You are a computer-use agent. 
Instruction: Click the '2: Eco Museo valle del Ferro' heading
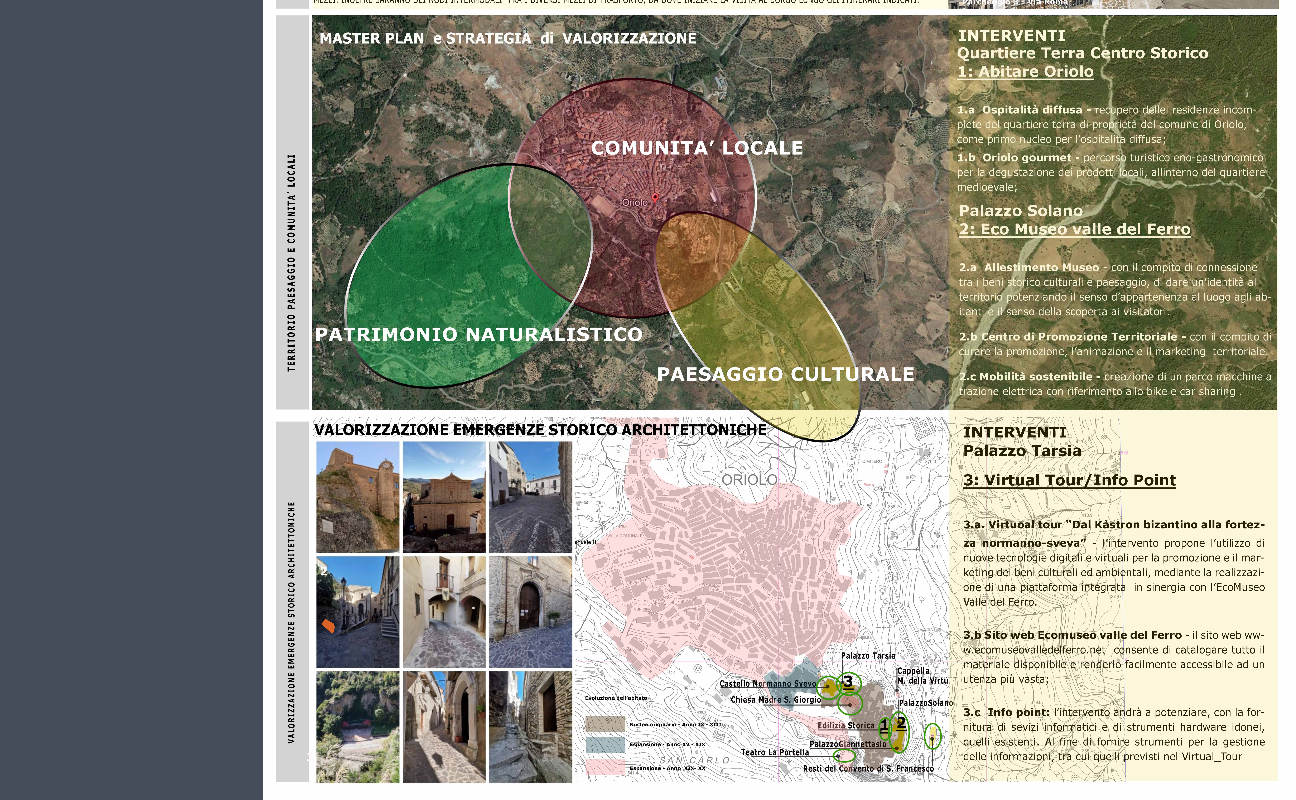(1074, 229)
